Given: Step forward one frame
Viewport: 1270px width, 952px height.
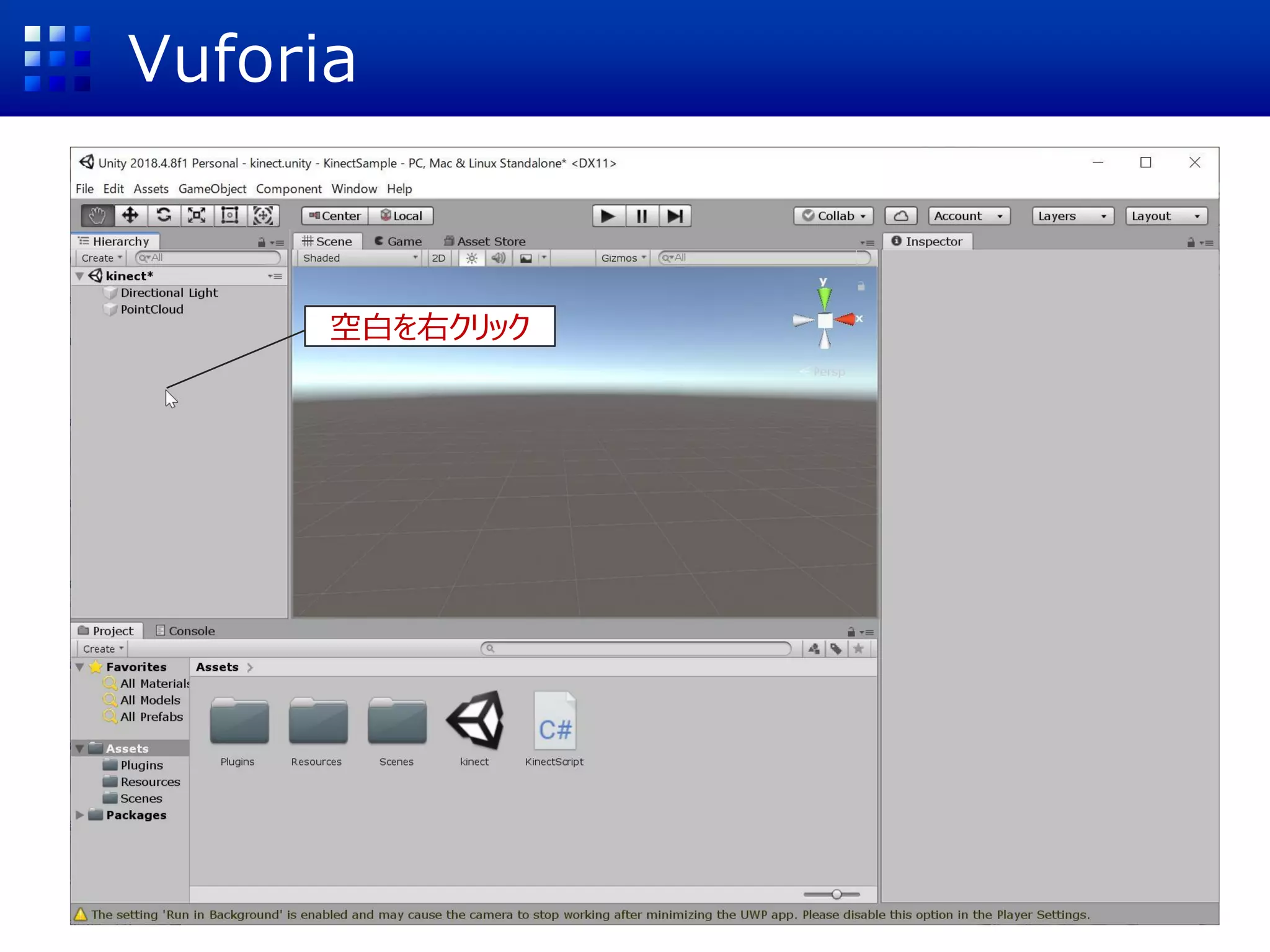Looking at the screenshot, I should pos(675,216).
